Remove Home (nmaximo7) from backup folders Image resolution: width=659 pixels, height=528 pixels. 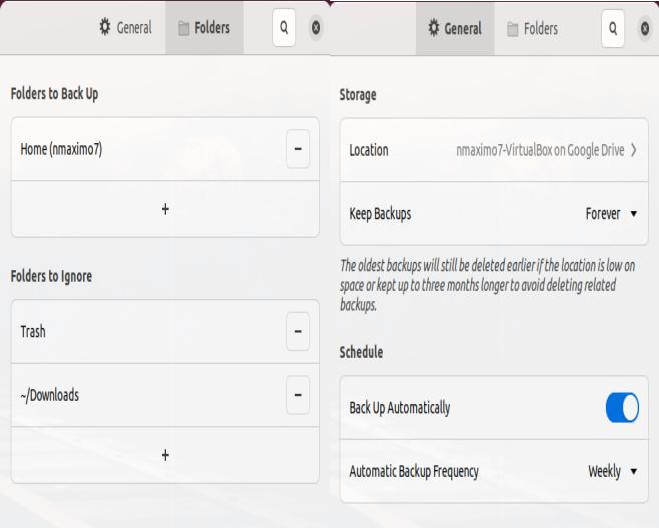tap(297, 150)
